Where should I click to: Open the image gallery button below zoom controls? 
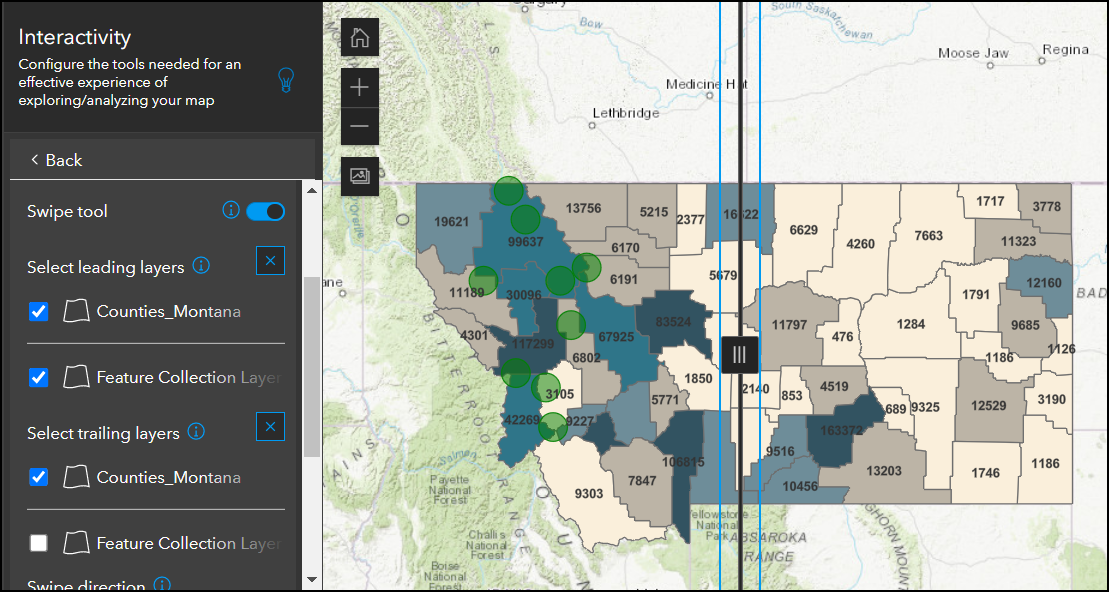point(360,176)
